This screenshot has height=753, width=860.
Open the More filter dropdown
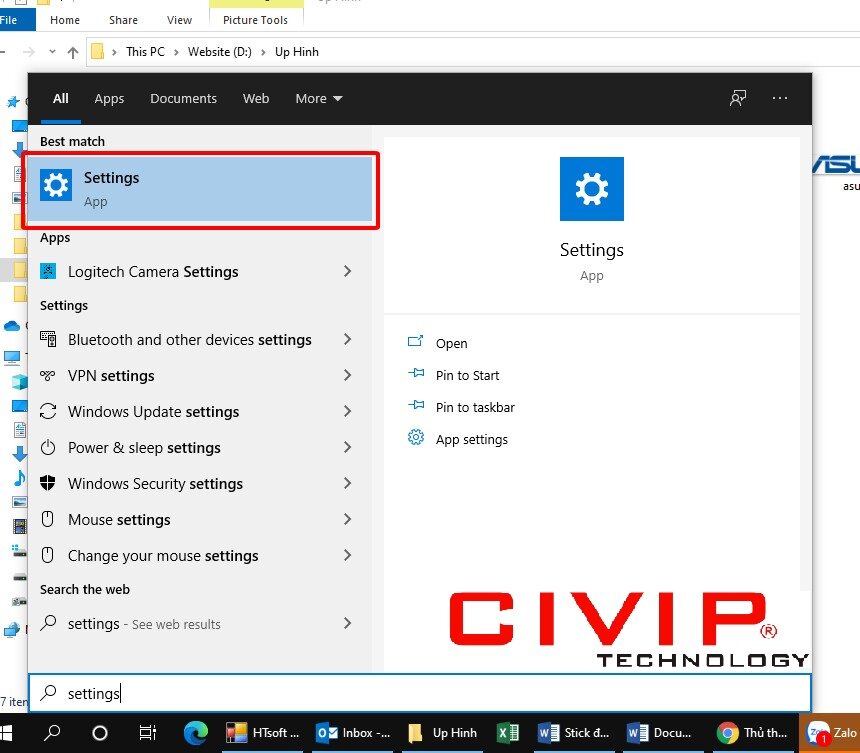point(319,99)
